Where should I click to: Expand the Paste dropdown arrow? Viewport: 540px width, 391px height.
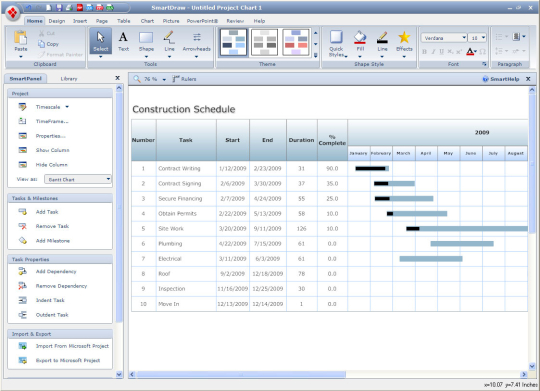pyautogui.click(x=21, y=57)
